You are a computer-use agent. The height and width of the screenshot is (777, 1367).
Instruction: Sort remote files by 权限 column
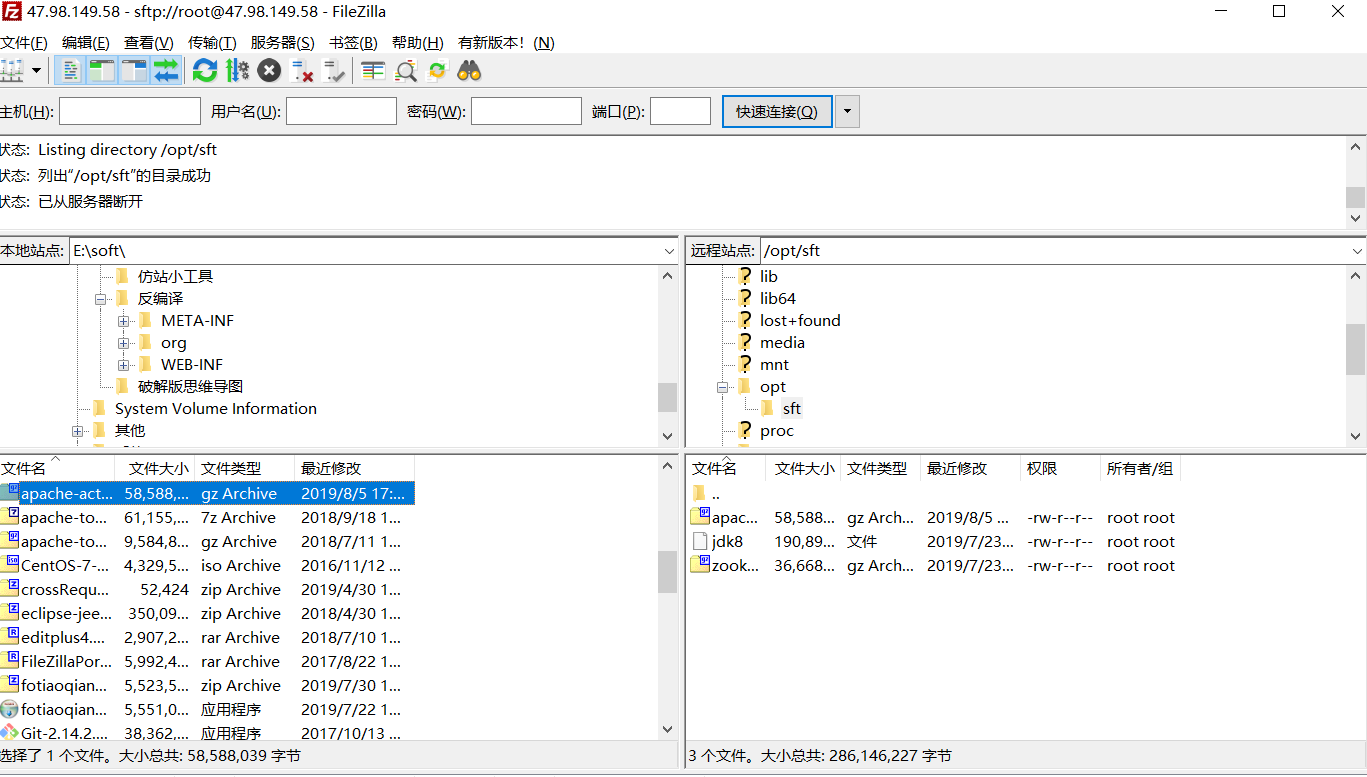tap(1060, 468)
